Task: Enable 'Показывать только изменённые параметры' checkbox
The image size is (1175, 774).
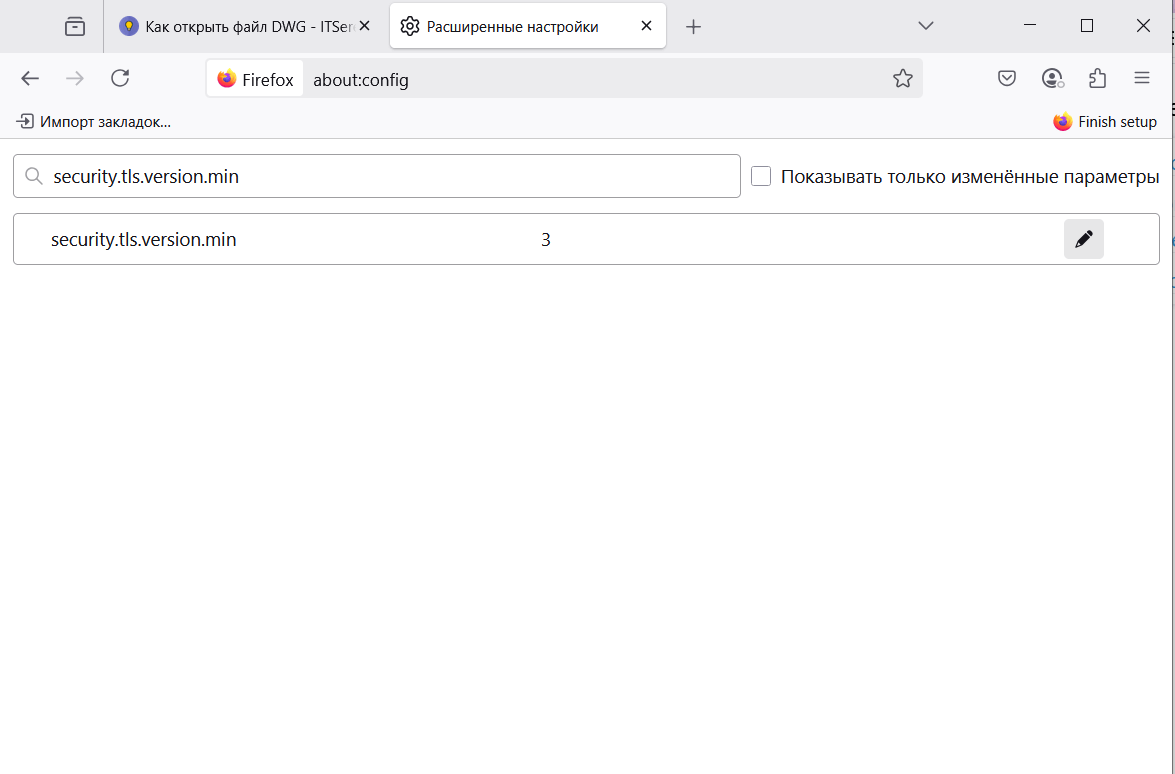Action: tap(761, 176)
